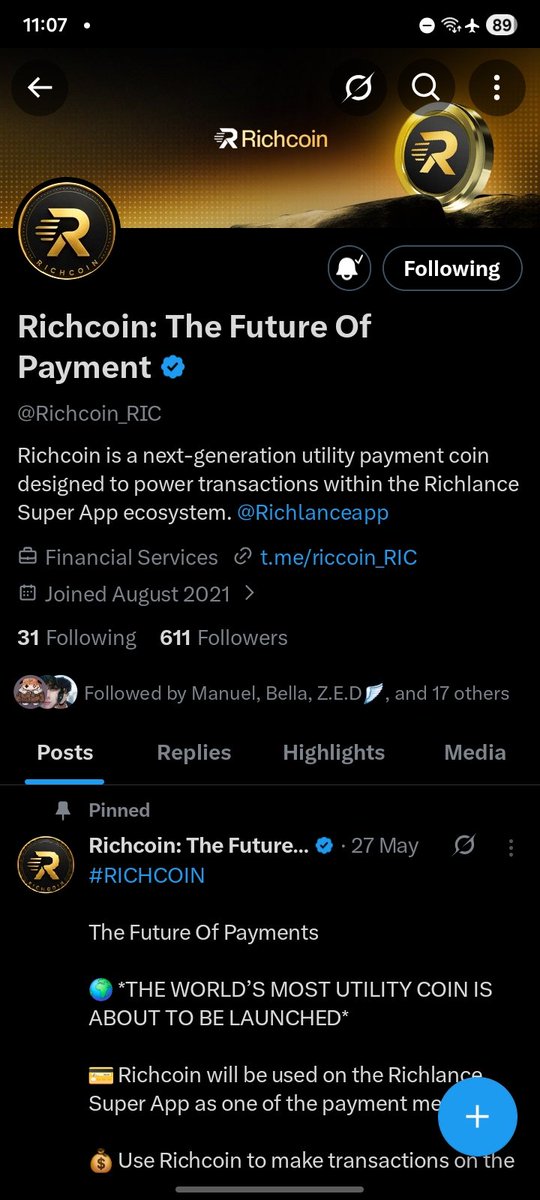View the 611 Followers list
540x1200 pixels.
tap(224, 637)
